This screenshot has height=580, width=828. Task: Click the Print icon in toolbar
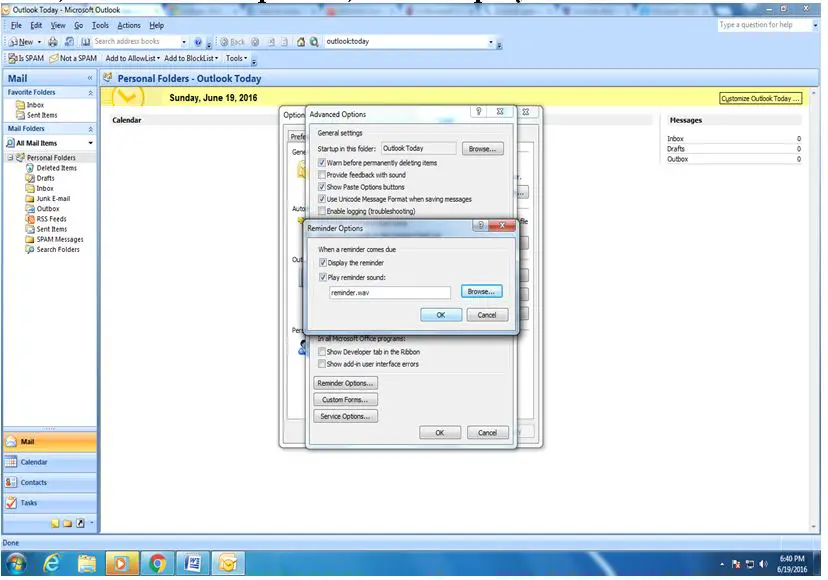(x=53, y=42)
